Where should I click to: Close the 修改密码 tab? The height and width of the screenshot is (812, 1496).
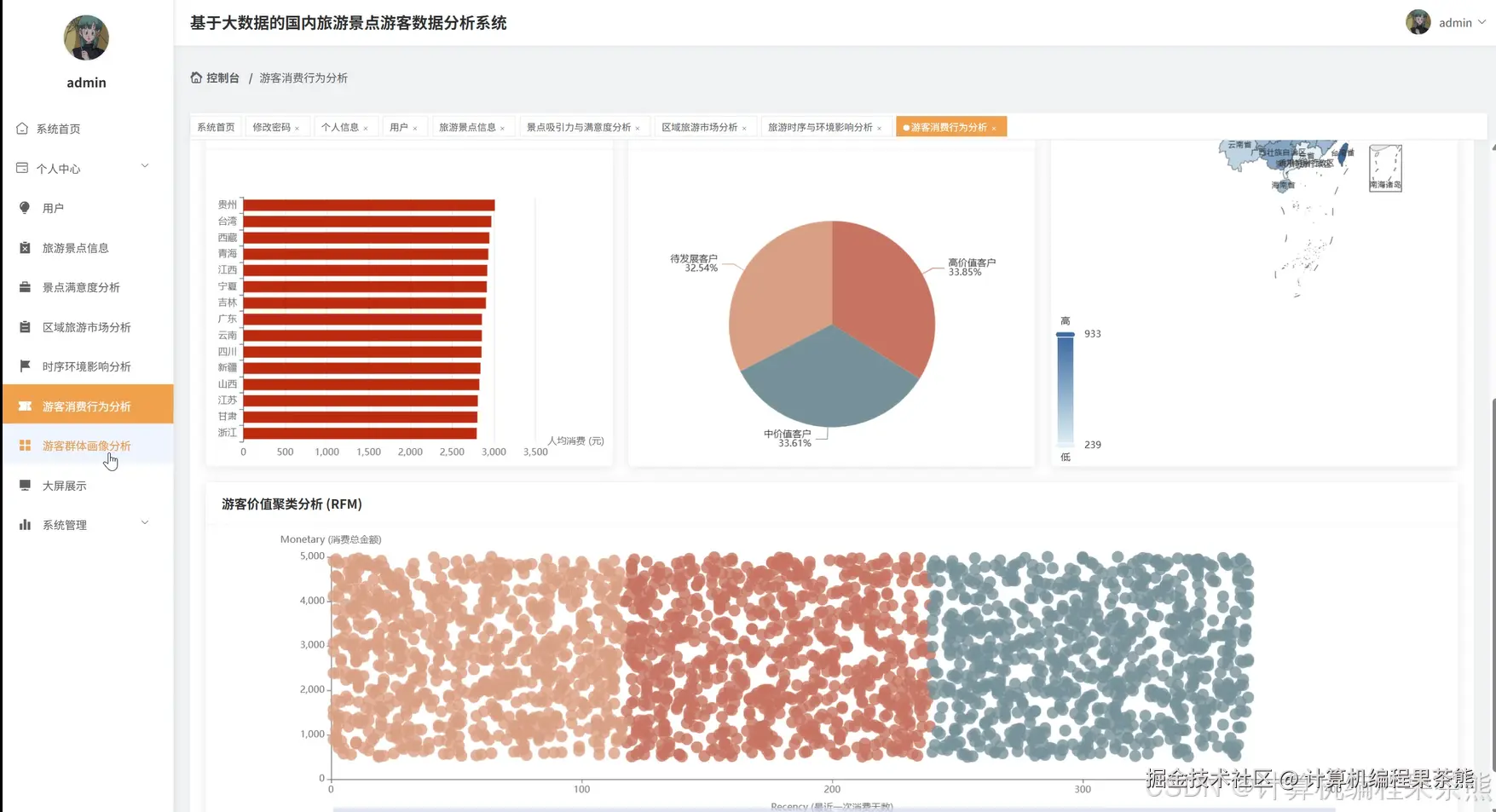[297, 129]
